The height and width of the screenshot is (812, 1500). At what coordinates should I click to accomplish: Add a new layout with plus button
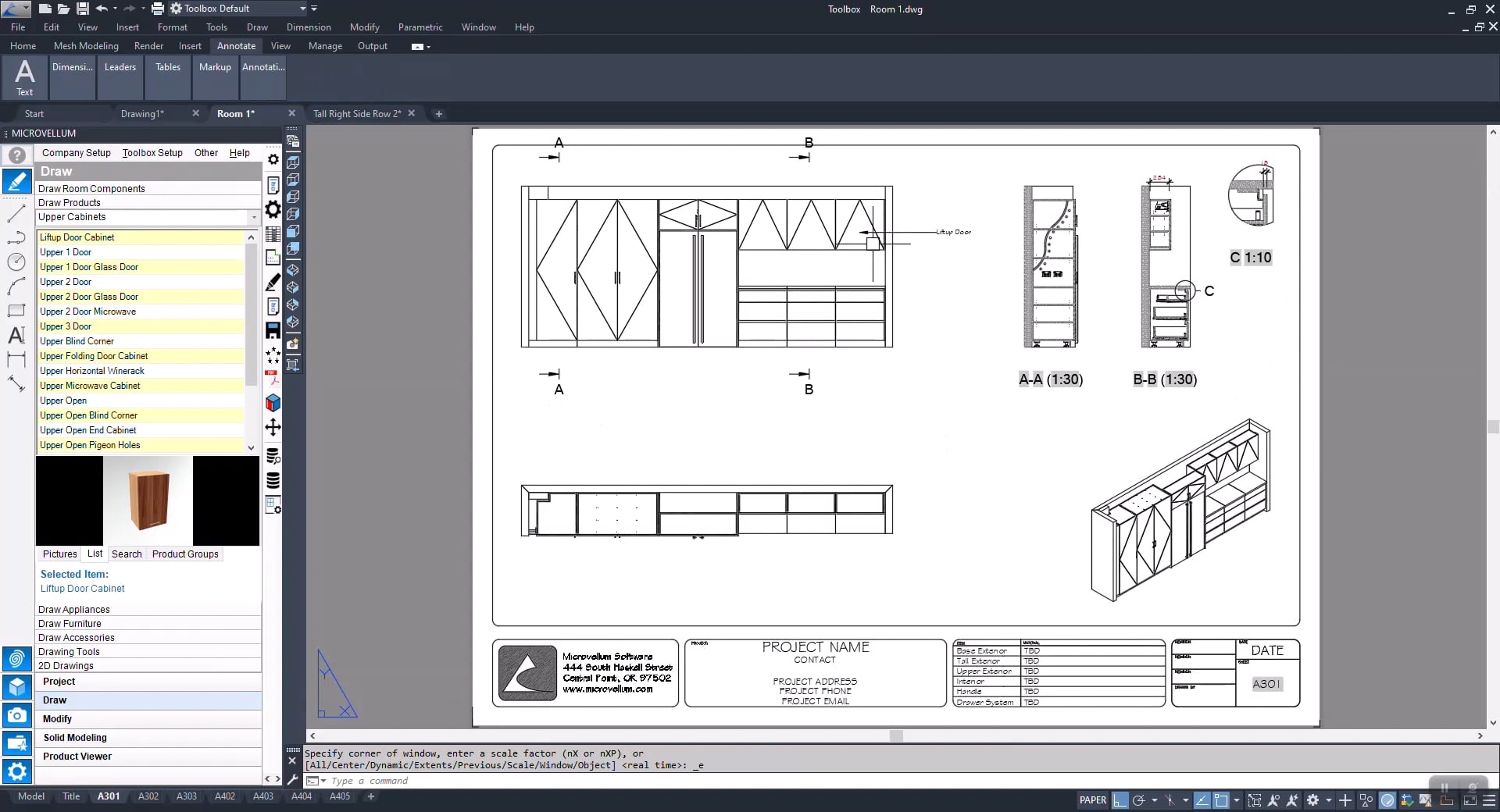coord(371,796)
